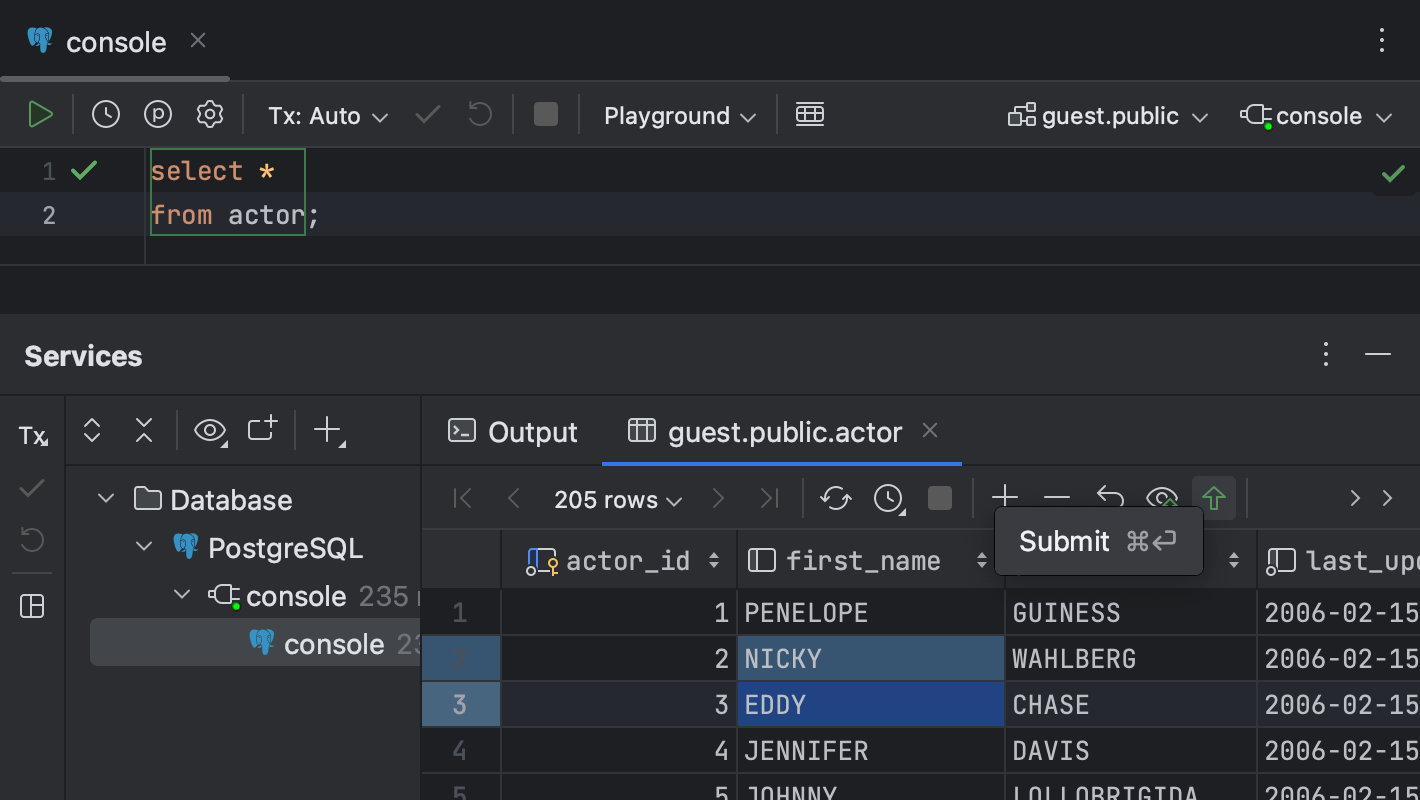The image size is (1420, 800).
Task: Select the guest.public.actor result tab
Action: (x=783, y=431)
